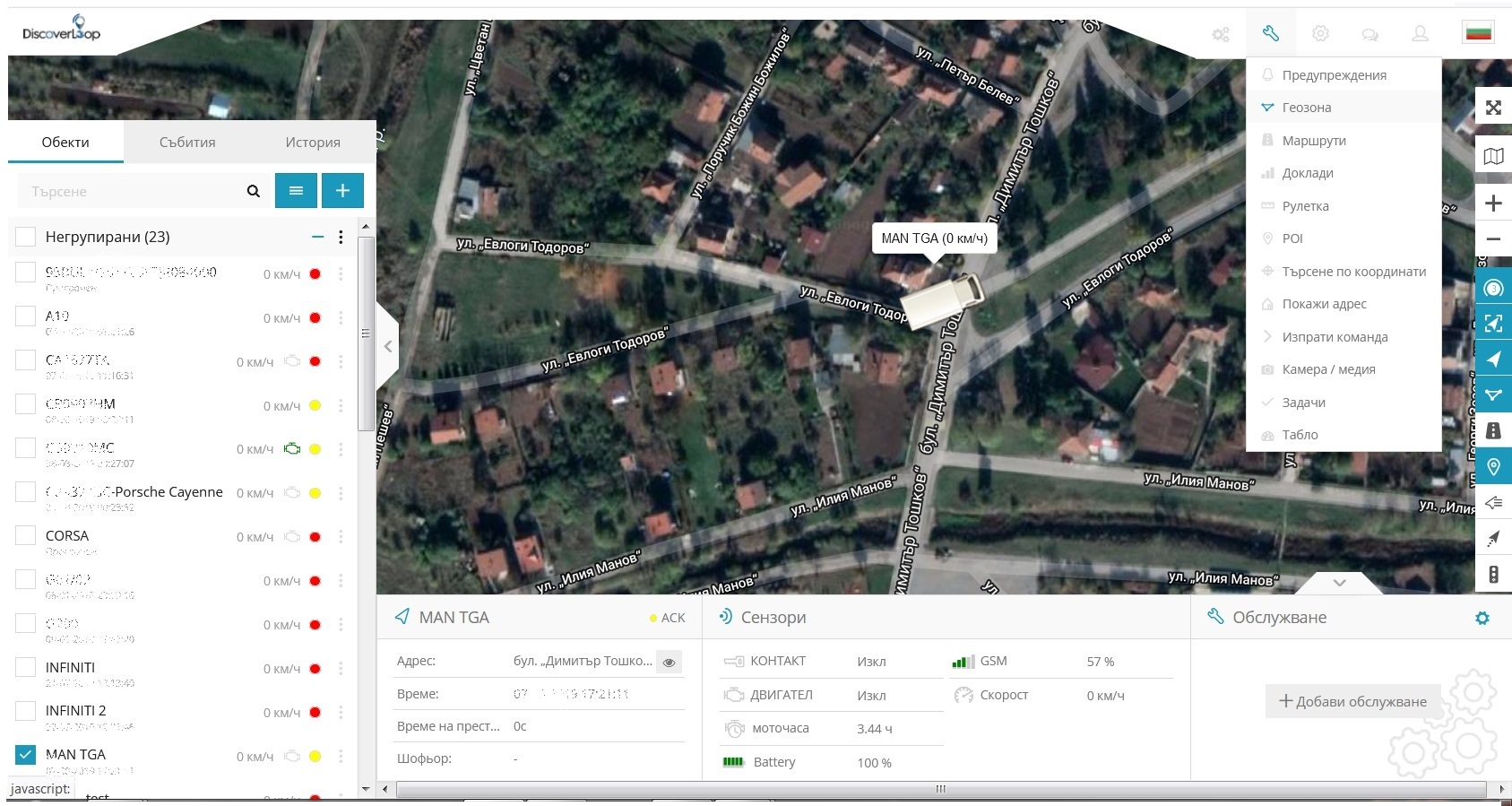Open Негрупирани group options menu
The width and height of the screenshot is (1512, 806).
point(341,237)
